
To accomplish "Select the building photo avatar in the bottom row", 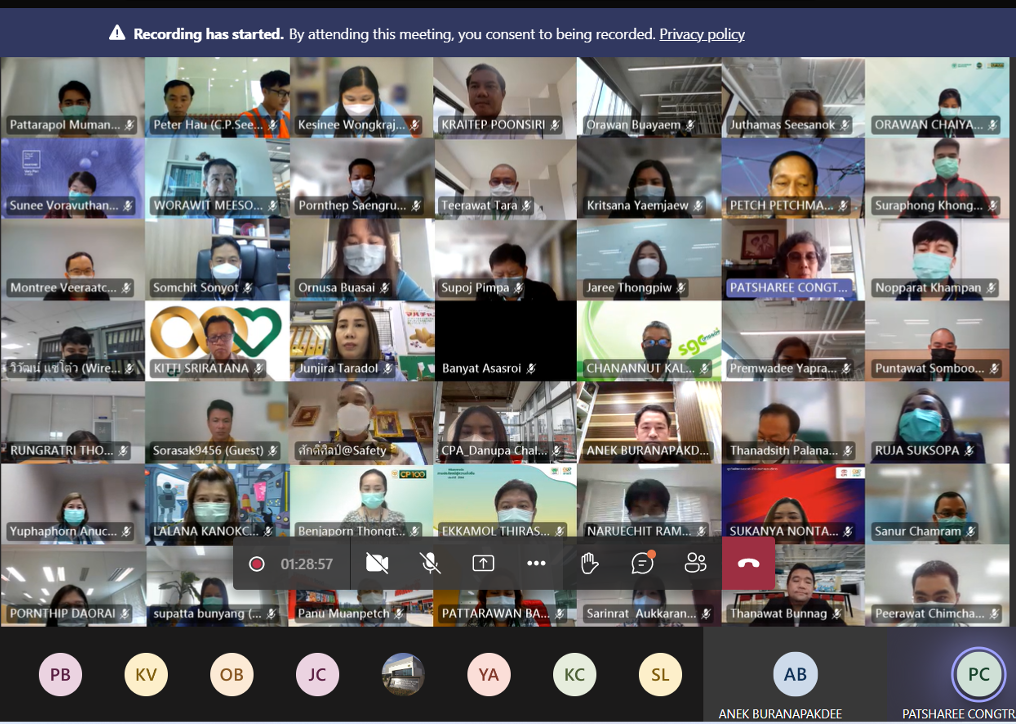I will pyautogui.click(x=403, y=675).
